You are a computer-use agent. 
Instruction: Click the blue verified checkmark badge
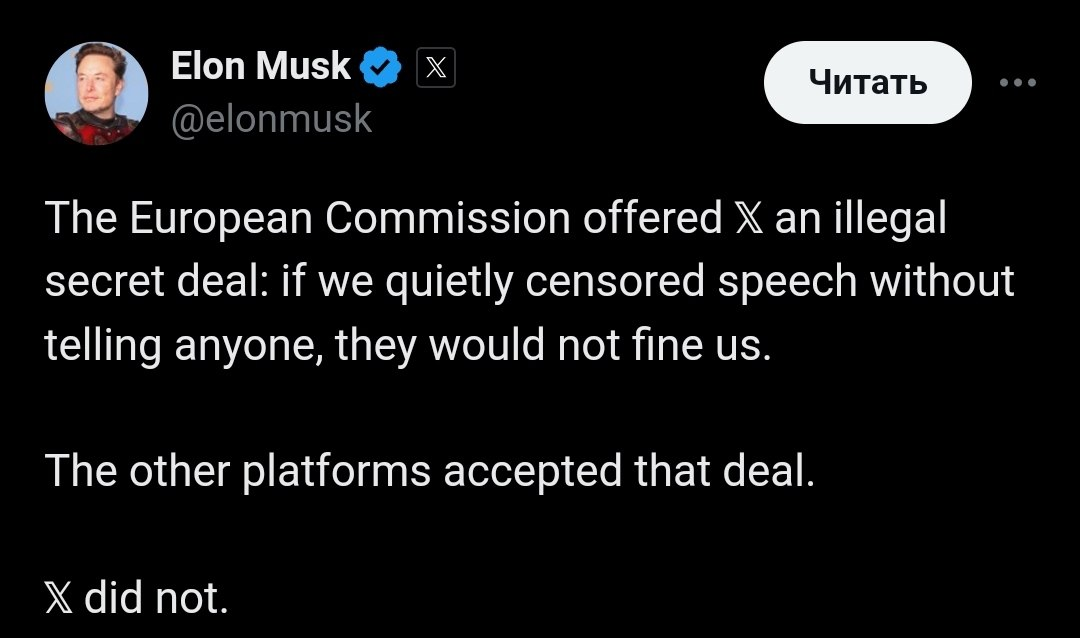pyautogui.click(x=382, y=68)
